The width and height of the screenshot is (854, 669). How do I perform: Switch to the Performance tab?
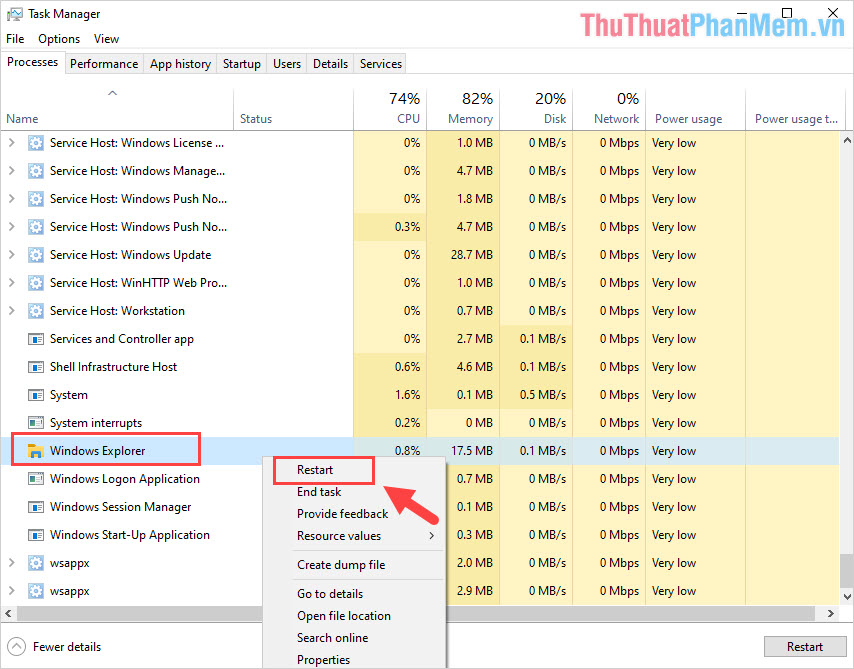104,63
